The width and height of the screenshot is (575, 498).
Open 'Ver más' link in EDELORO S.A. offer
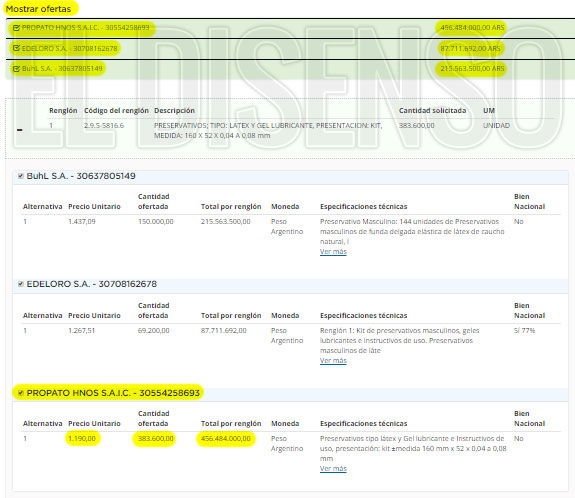pyautogui.click(x=333, y=360)
